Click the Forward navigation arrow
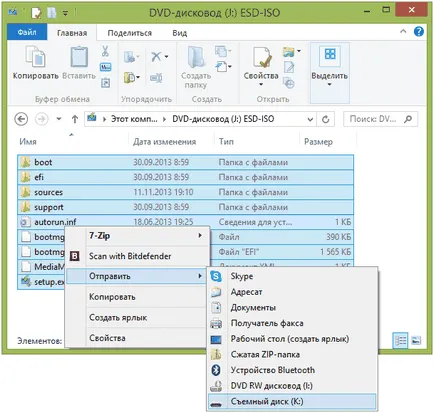 coord(42,119)
